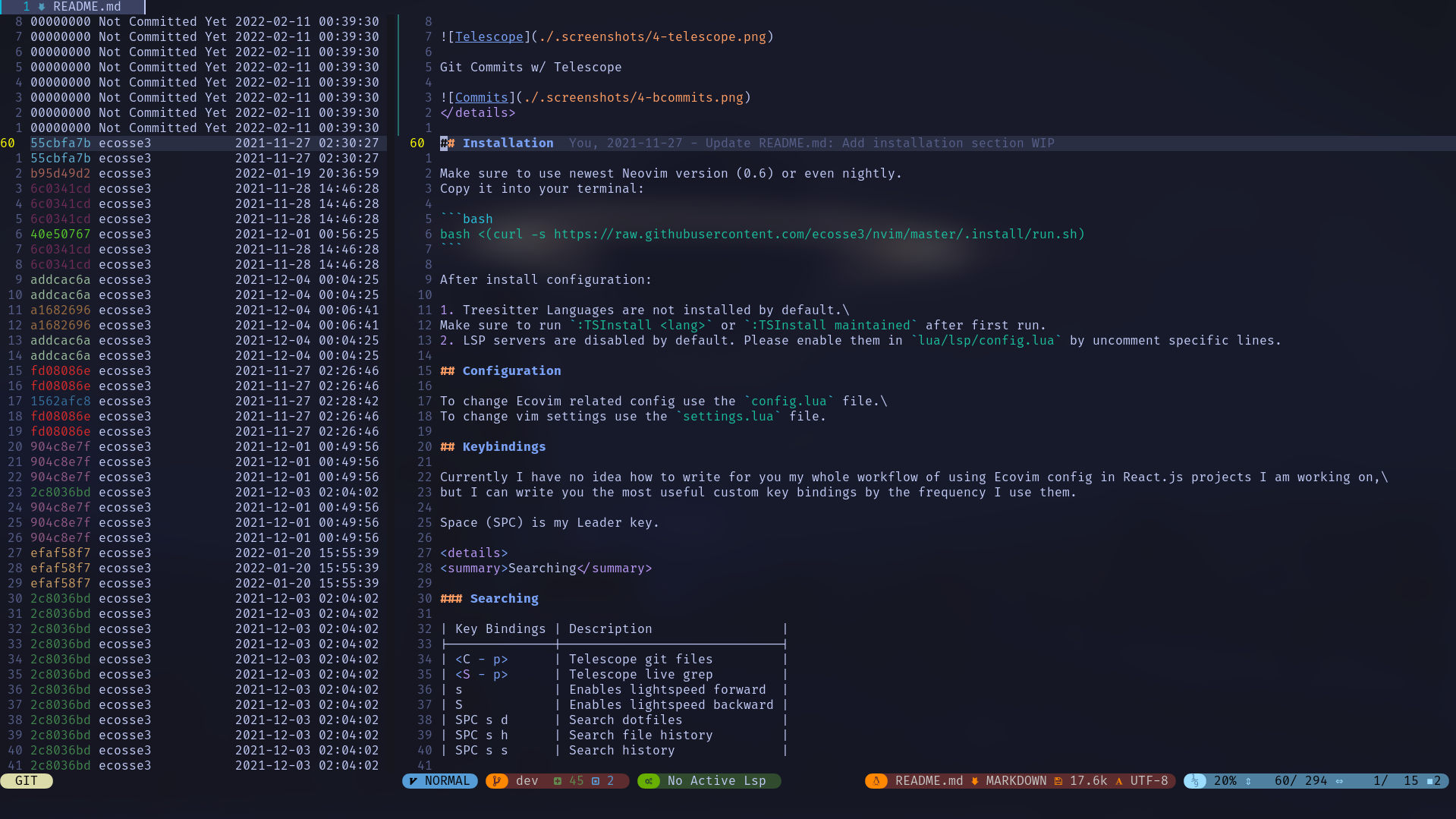
Task: Click blame row 11 with a1682696
Action: (x=193, y=310)
